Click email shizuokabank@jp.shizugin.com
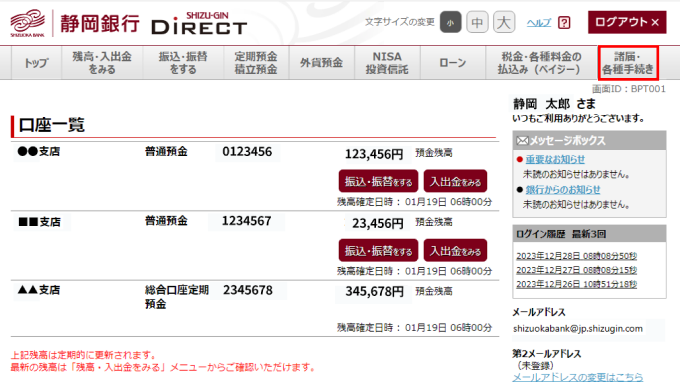The width and height of the screenshot is (680, 382). 578,329
